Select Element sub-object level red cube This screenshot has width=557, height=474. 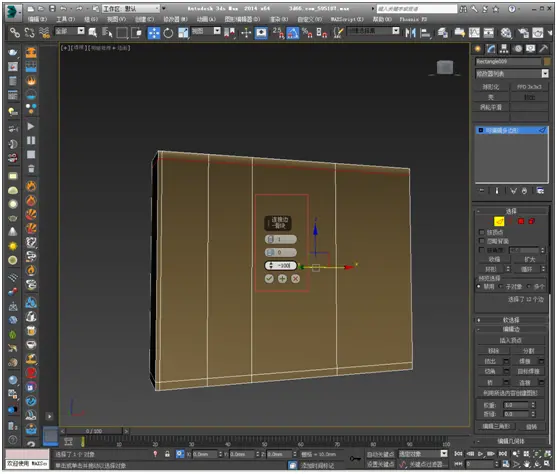(531, 221)
